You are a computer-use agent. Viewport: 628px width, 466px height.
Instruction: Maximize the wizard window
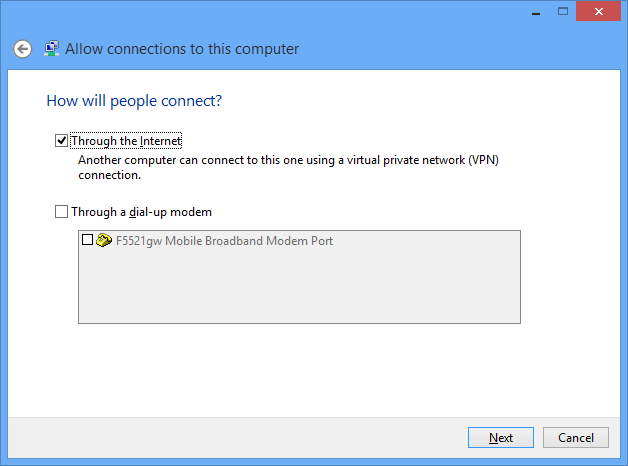click(x=563, y=11)
